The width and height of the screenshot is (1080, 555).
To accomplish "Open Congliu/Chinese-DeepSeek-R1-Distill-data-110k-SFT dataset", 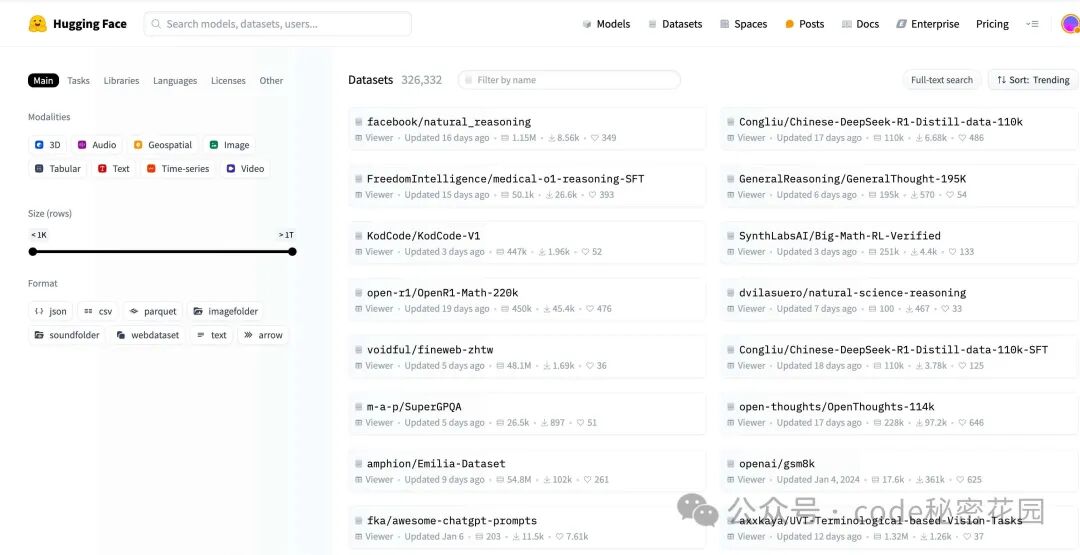I will pyautogui.click(x=900, y=357).
